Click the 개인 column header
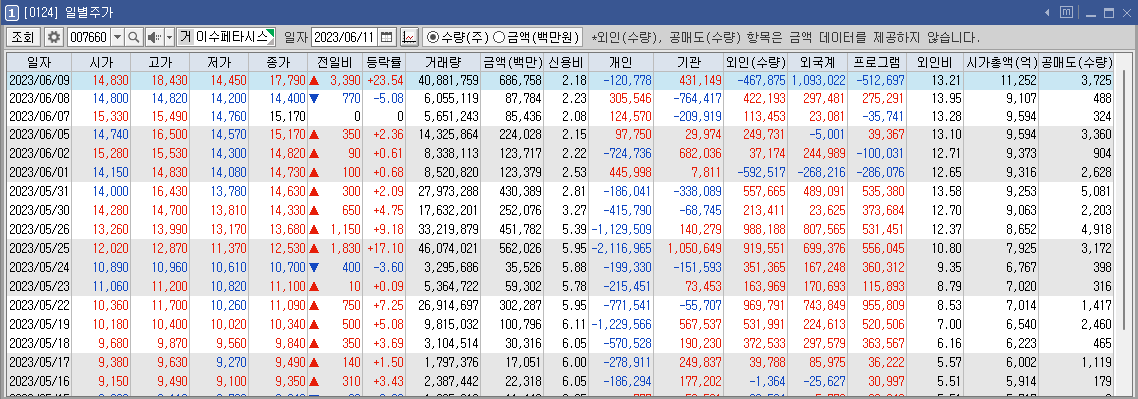Screen dimensions: 1138x399 [x=621, y=62]
